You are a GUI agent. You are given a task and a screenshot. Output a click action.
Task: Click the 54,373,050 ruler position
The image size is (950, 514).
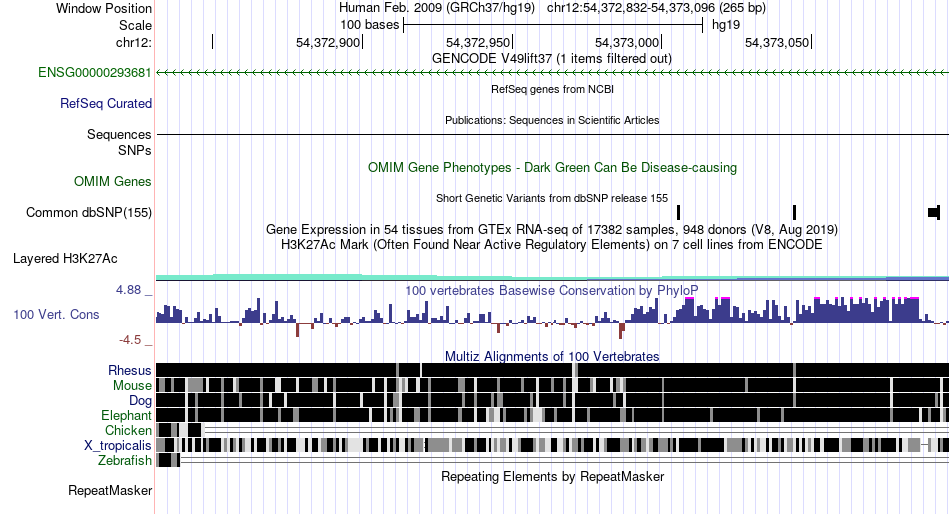tap(777, 42)
